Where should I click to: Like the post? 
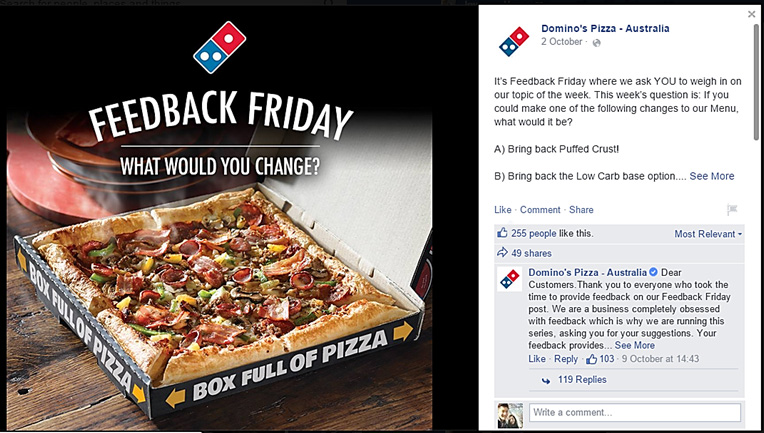coord(502,210)
